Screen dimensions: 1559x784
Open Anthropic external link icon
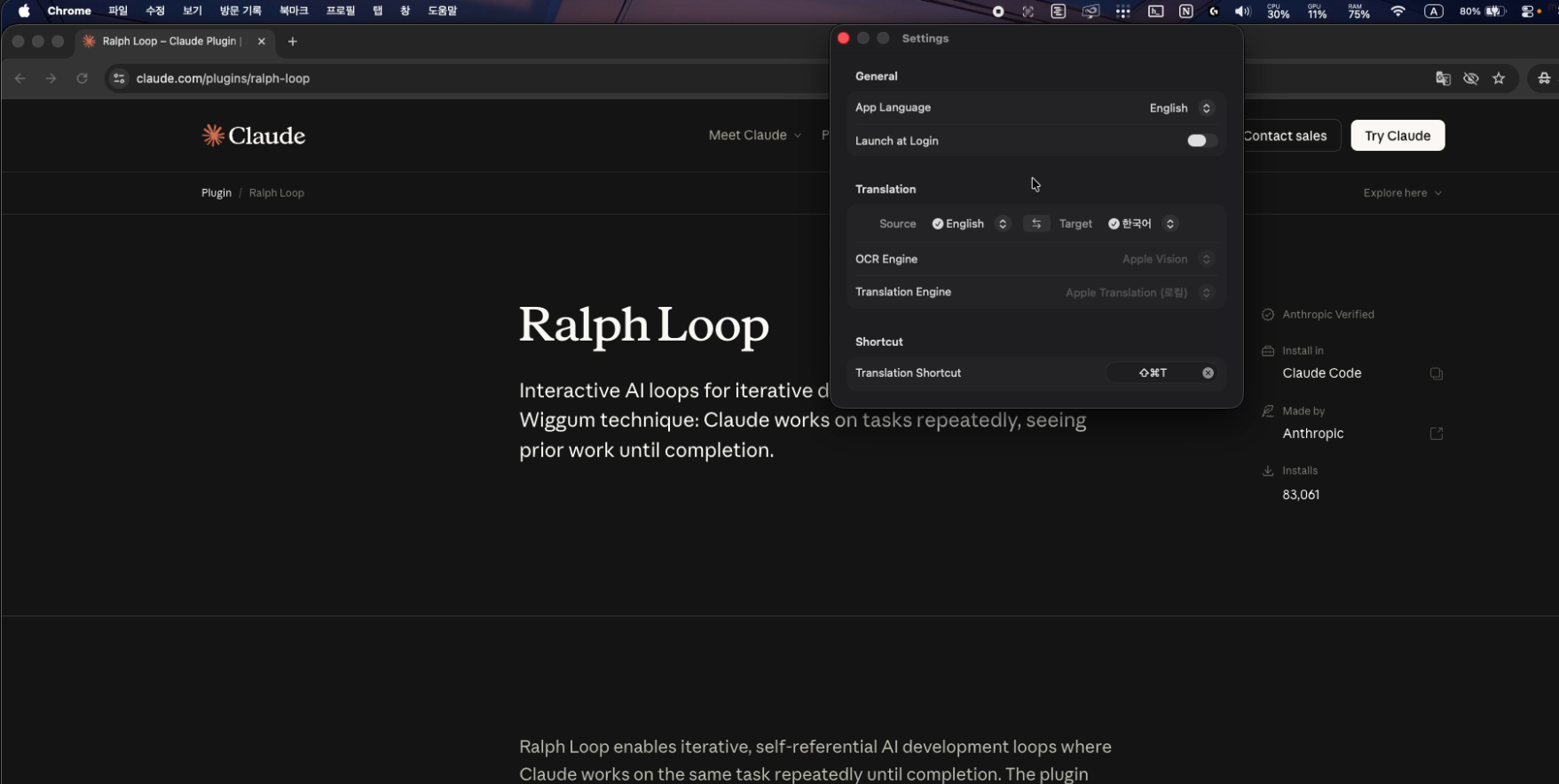[x=1436, y=434]
